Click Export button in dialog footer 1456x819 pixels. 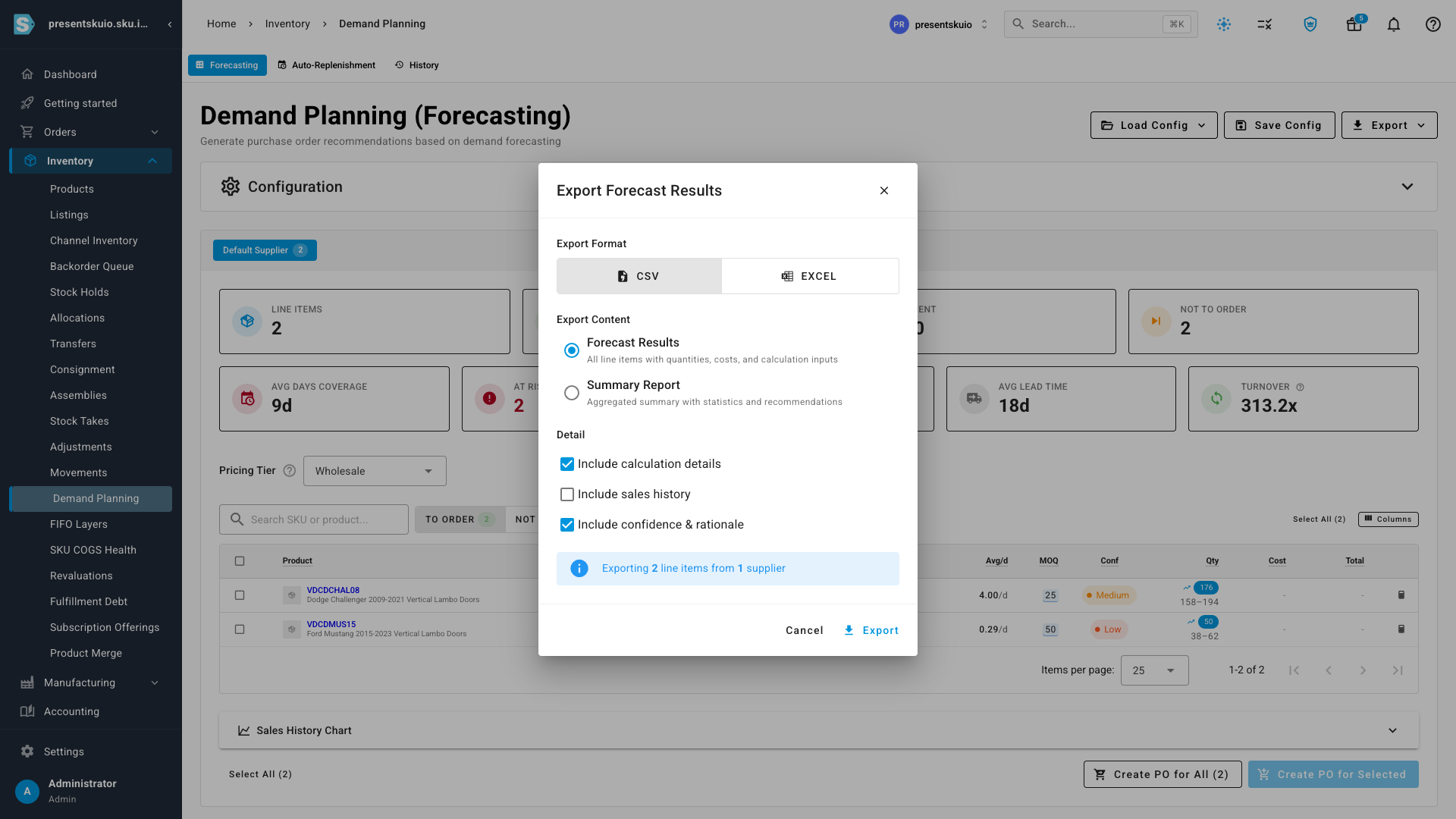[x=871, y=630]
